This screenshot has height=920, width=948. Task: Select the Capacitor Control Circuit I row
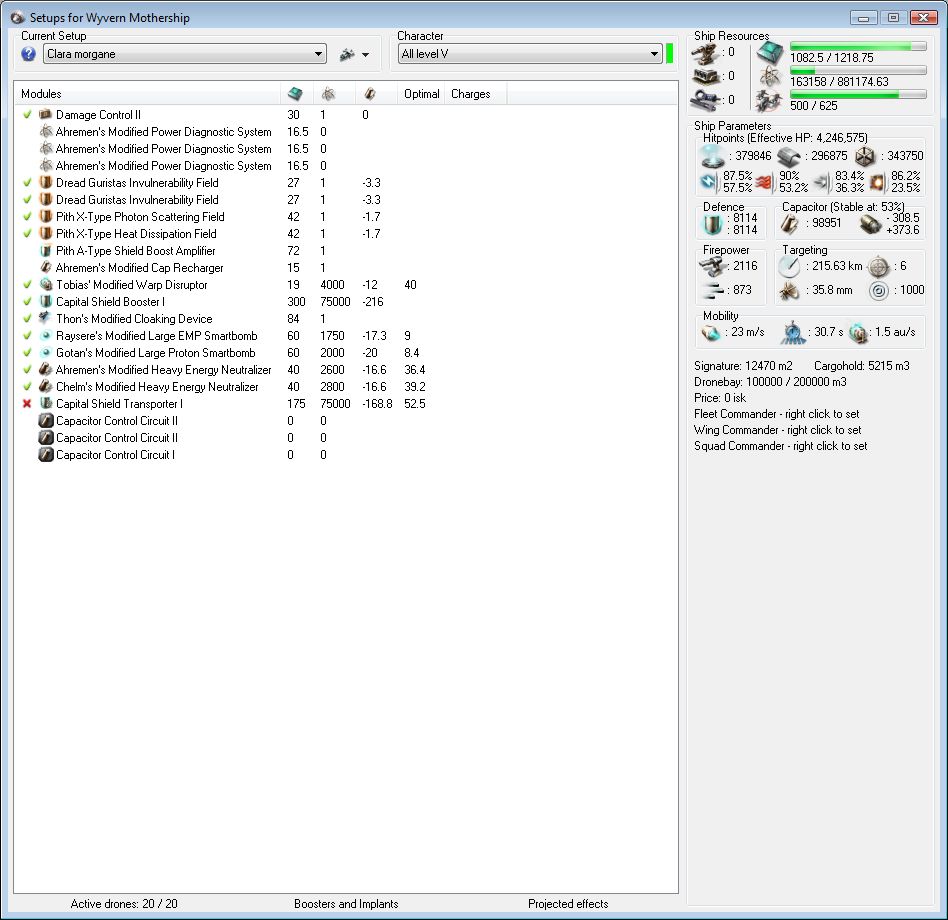346,455
